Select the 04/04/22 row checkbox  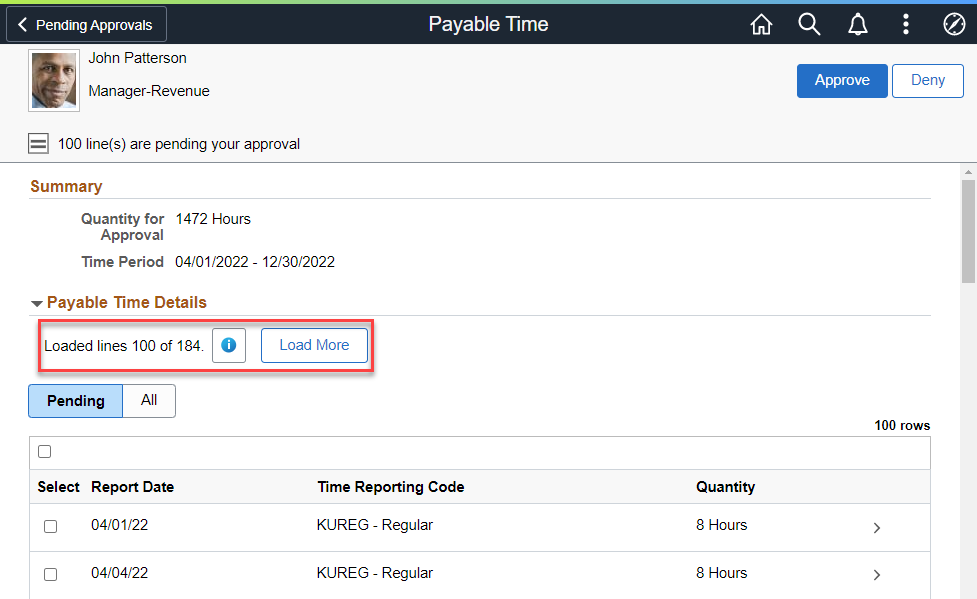[51, 574]
